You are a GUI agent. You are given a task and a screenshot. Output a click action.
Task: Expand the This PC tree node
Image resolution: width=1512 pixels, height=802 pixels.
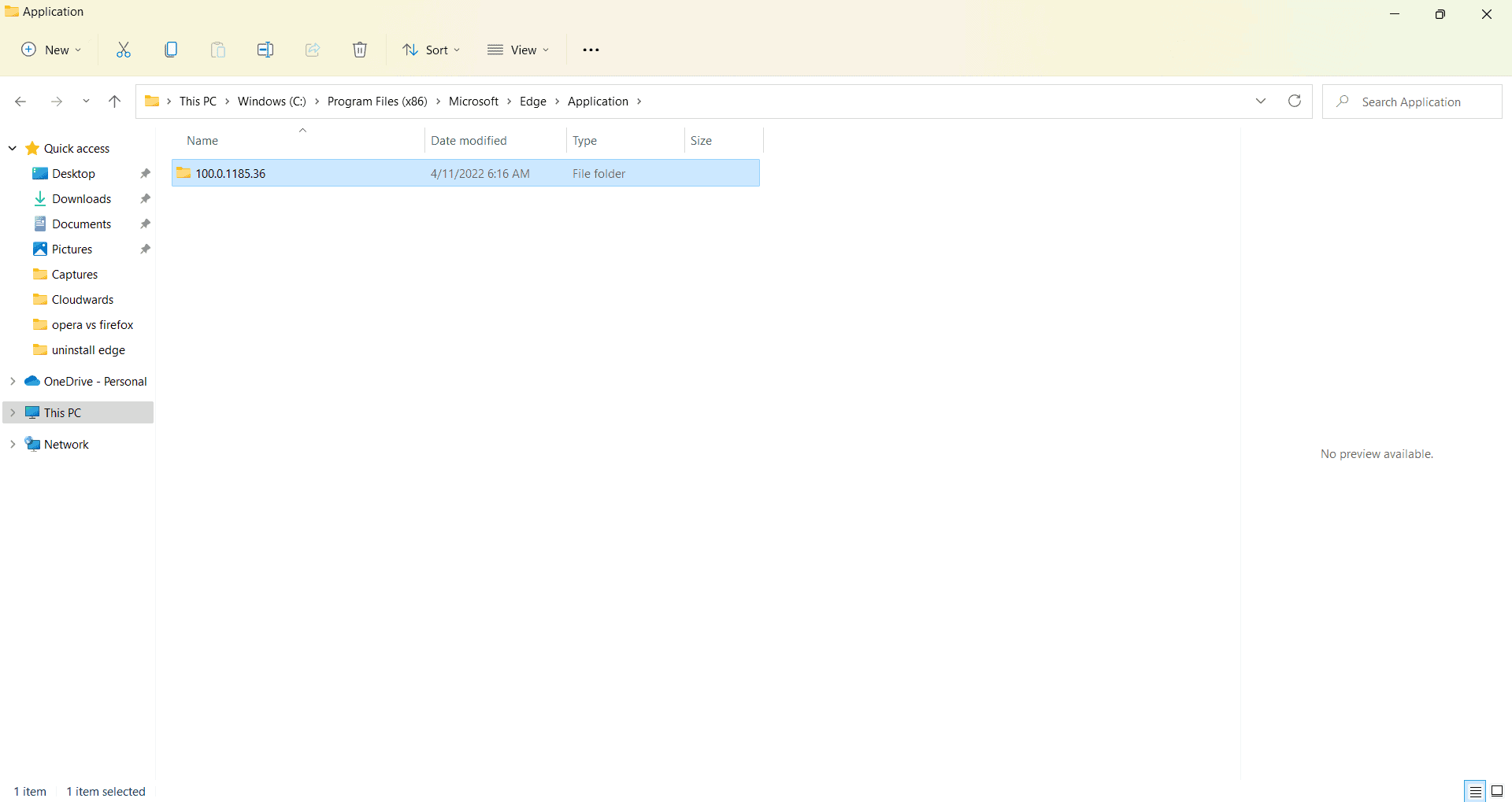13,412
